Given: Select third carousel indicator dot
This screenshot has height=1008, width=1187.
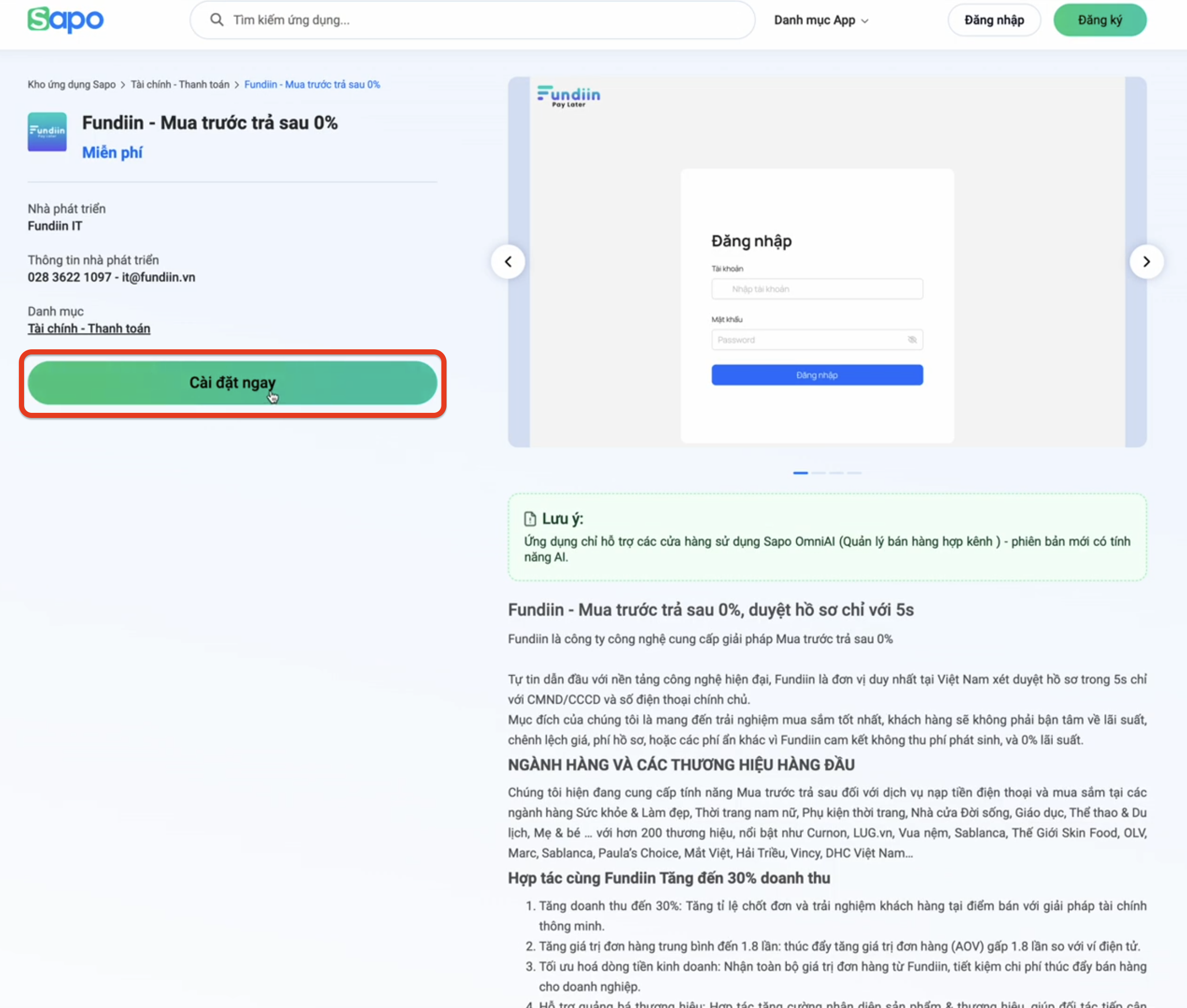Looking at the screenshot, I should coord(836,473).
